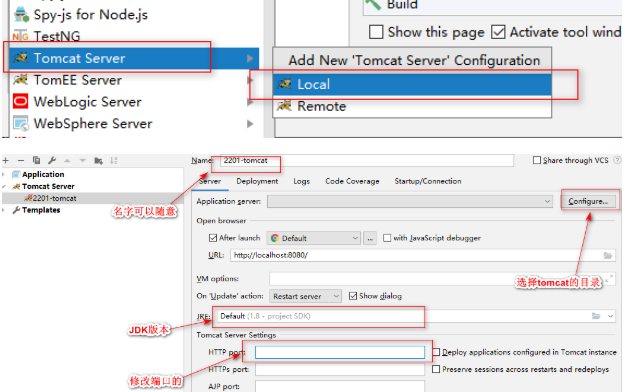Open the Default browser dropdown
The width and height of the screenshot is (637, 392).
[314, 238]
